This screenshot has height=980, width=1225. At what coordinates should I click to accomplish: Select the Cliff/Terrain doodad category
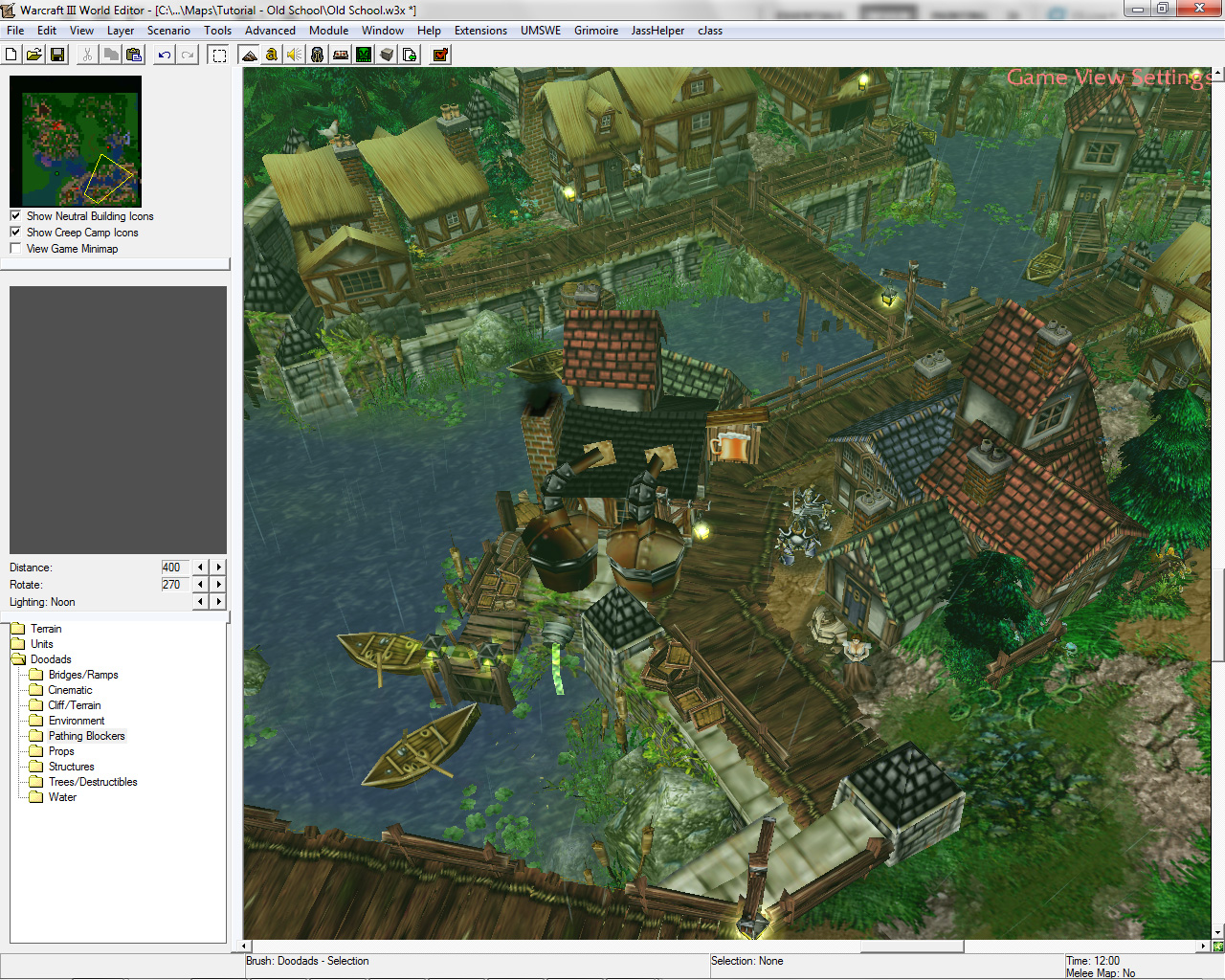pos(75,705)
